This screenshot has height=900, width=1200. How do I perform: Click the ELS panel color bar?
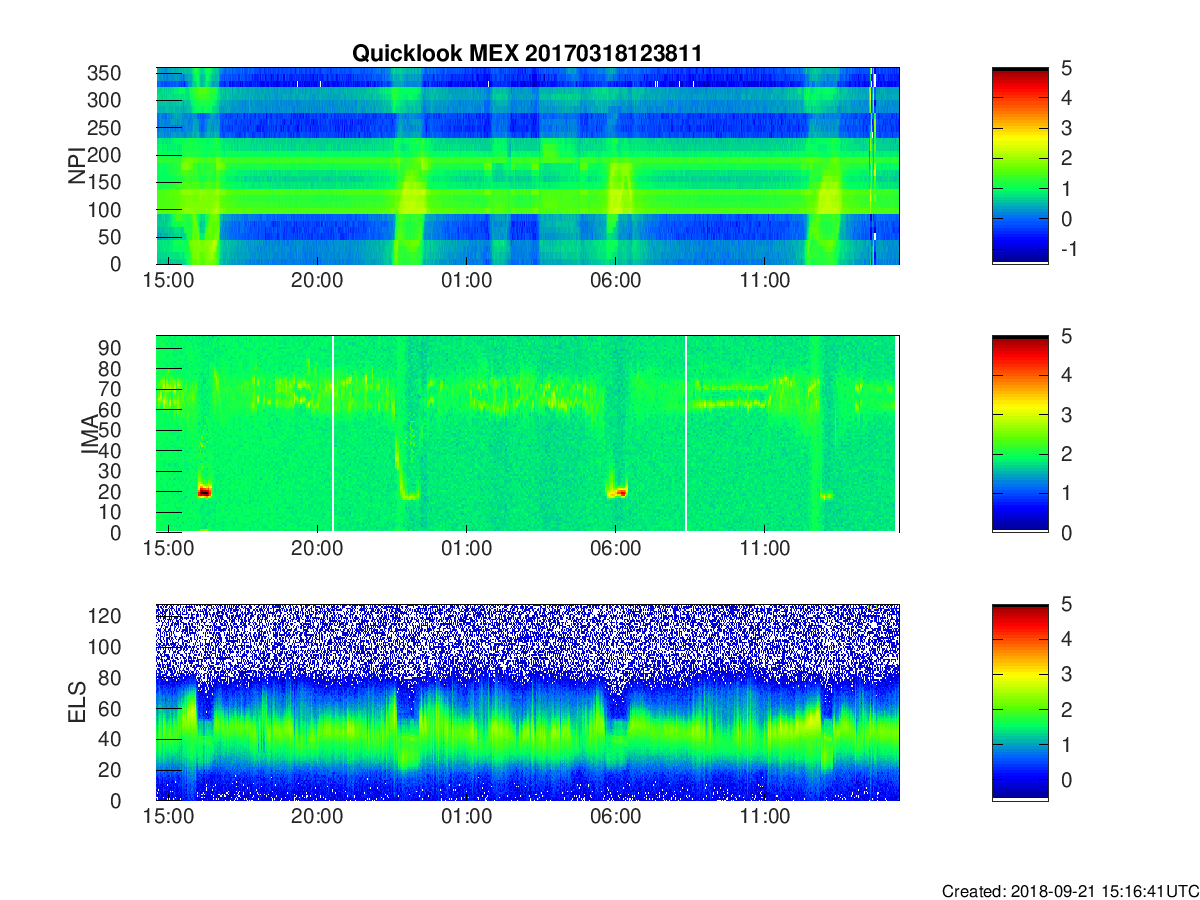click(x=1020, y=702)
